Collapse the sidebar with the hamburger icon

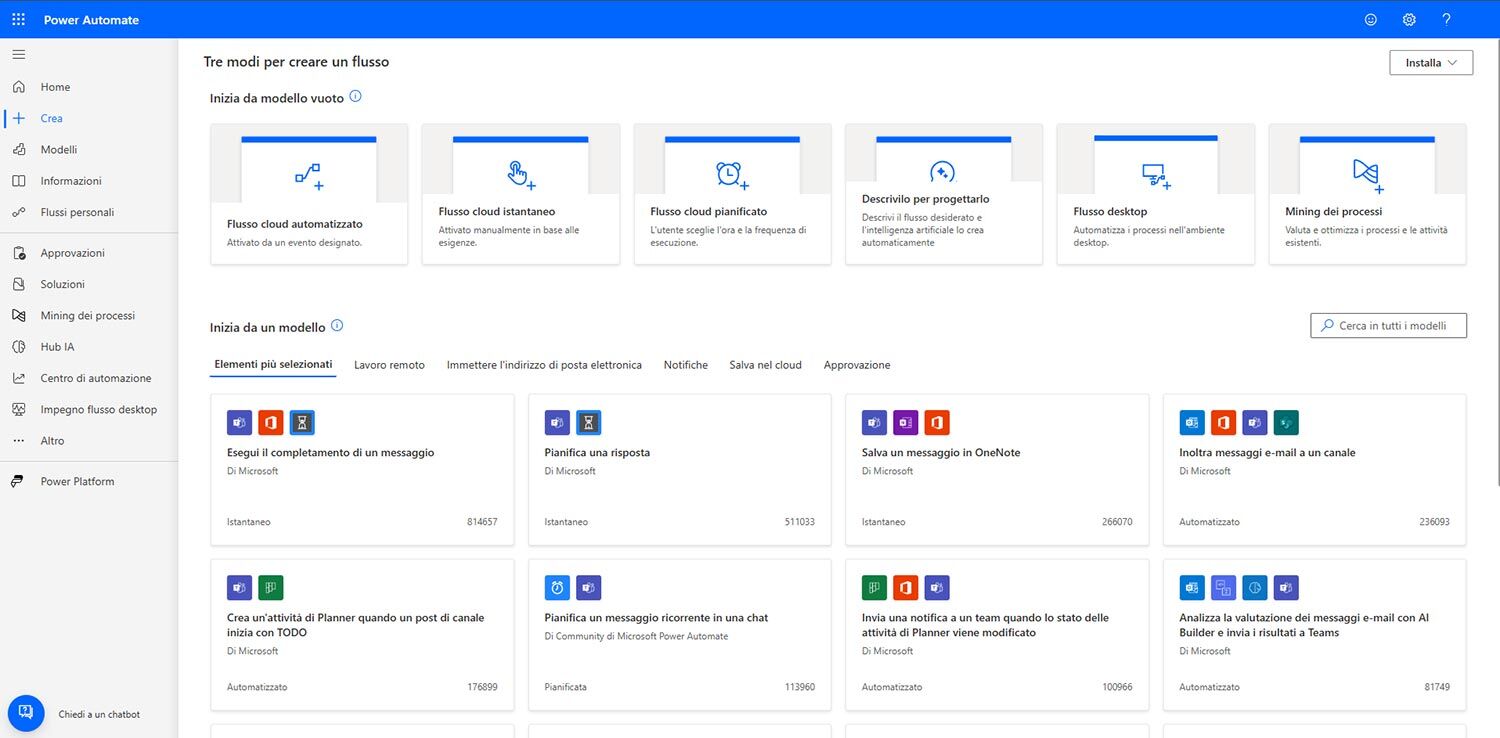click(18, 53)
